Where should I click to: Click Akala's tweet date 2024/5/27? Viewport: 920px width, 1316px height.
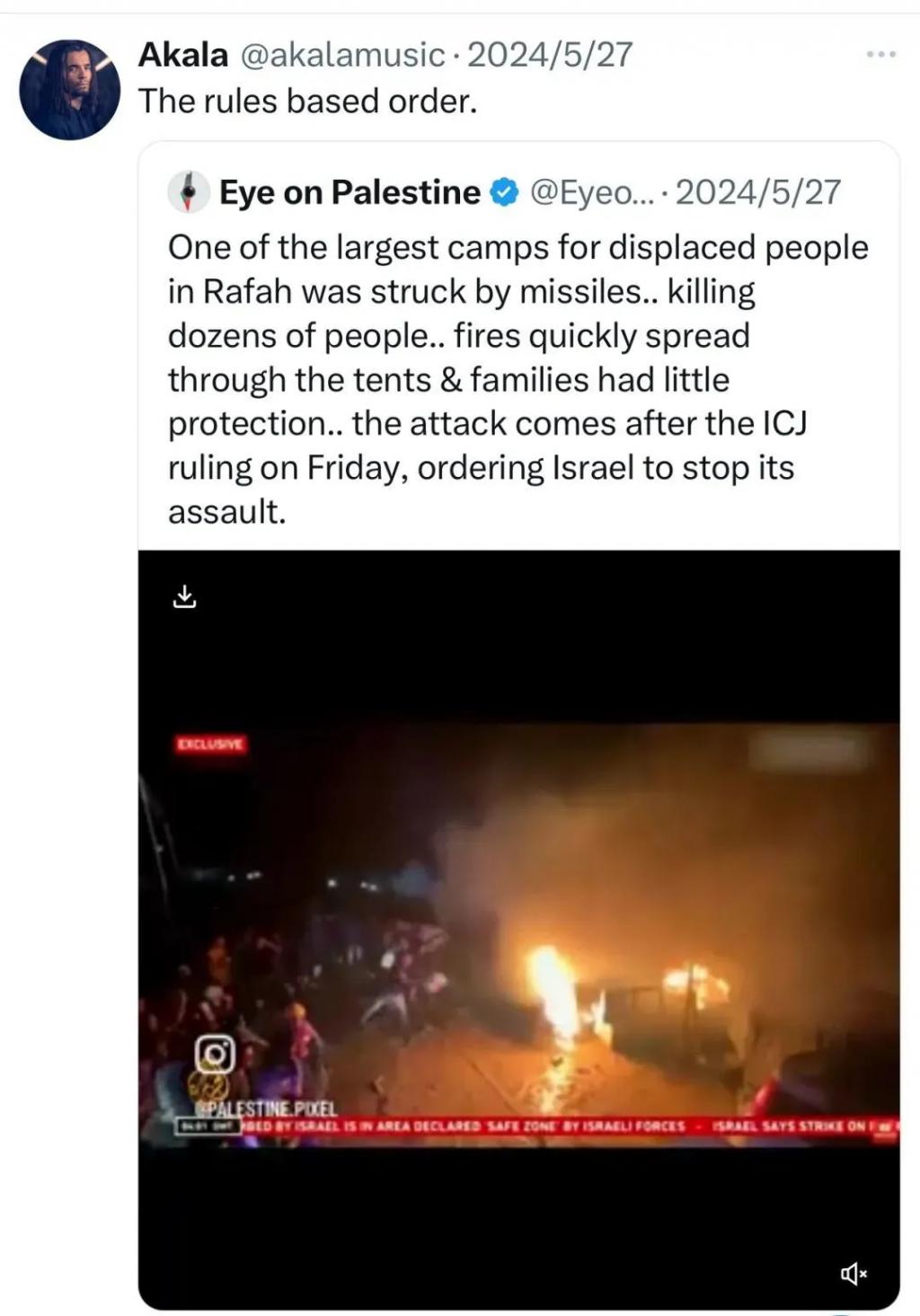coord(550,55)
